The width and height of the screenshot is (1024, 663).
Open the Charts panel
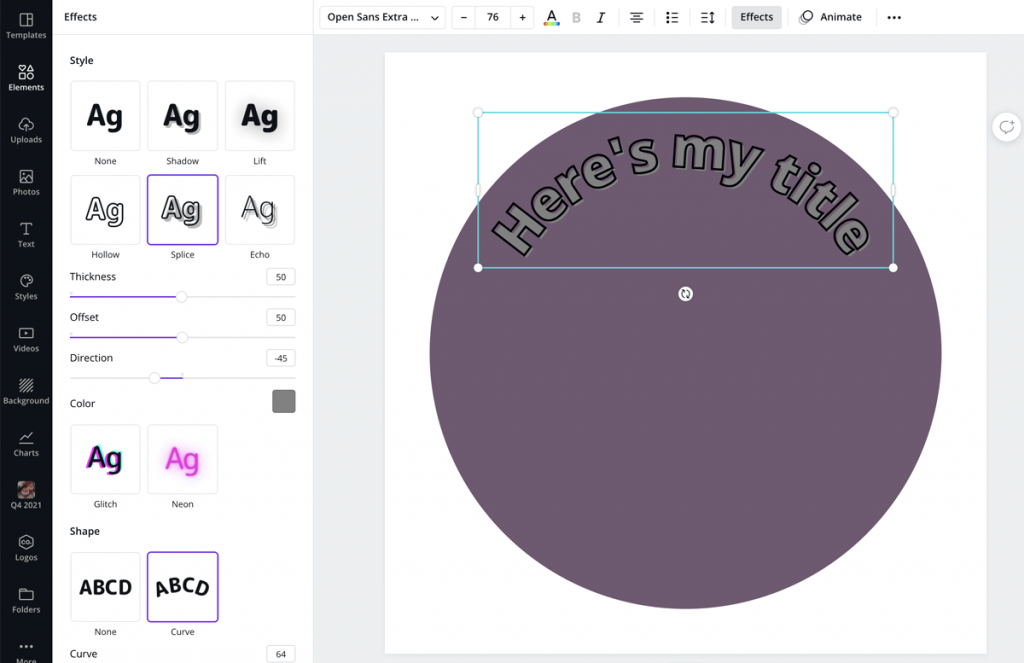(26, 442)
